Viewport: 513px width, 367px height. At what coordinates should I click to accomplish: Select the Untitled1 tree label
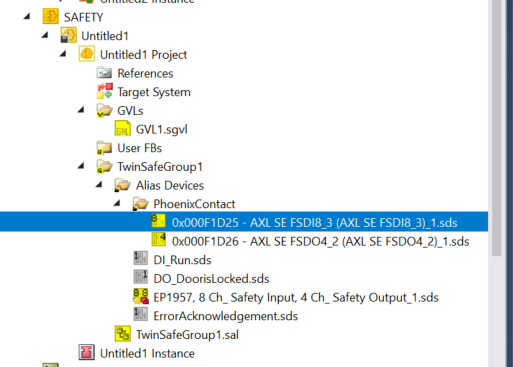click(105, 36)
